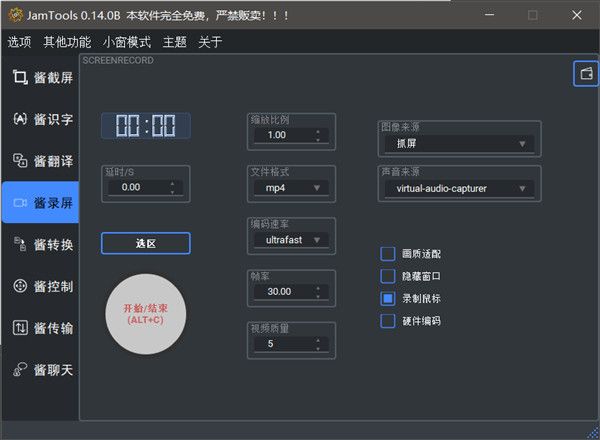Open the 编码速率 ultrafast dropdown

click(292, 240)
